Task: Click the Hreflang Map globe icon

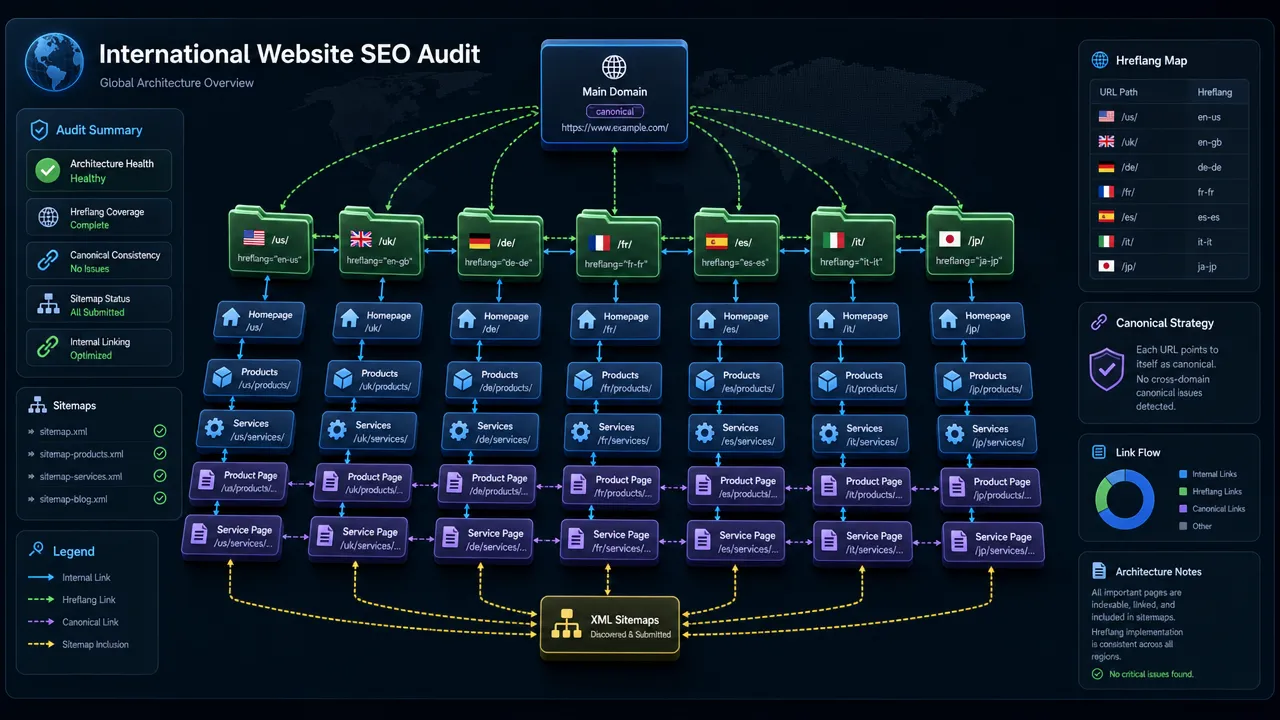Action: (1100, 60)
